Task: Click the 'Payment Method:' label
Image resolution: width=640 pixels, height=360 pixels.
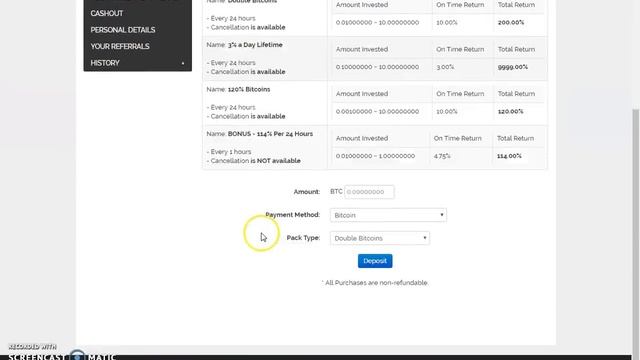Action: [x=293, y=215]
